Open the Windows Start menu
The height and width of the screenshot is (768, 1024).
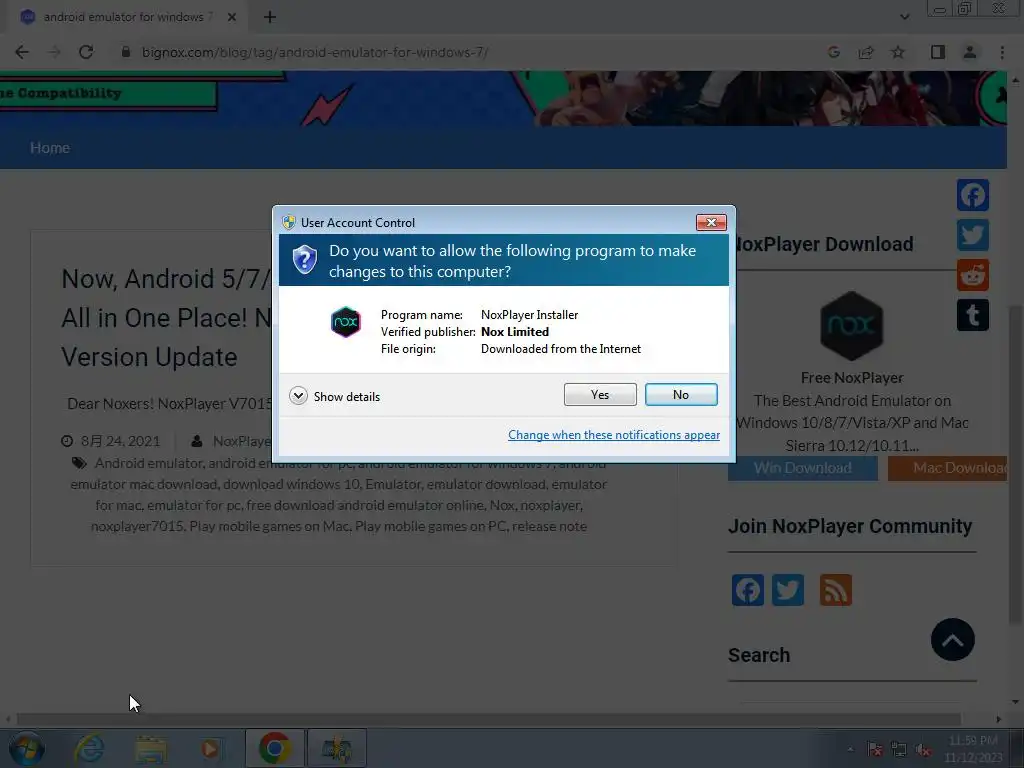click(x=26, y=748)
